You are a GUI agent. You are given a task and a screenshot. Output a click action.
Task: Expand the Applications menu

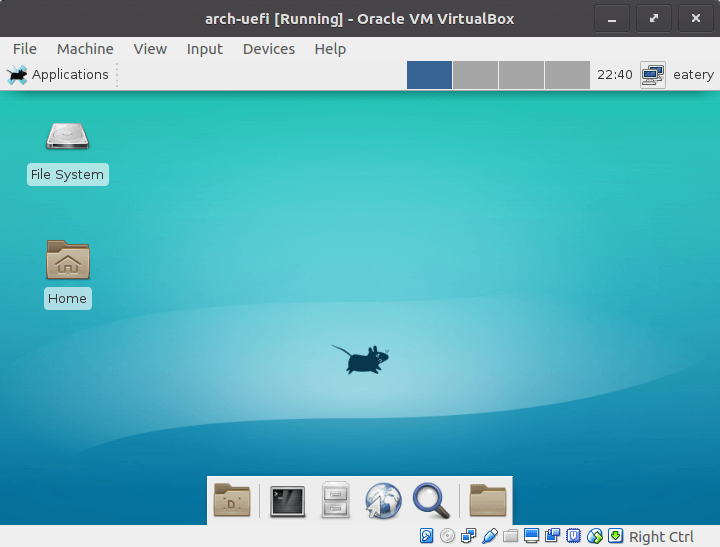pyautogui.click(x=58, y=75)
